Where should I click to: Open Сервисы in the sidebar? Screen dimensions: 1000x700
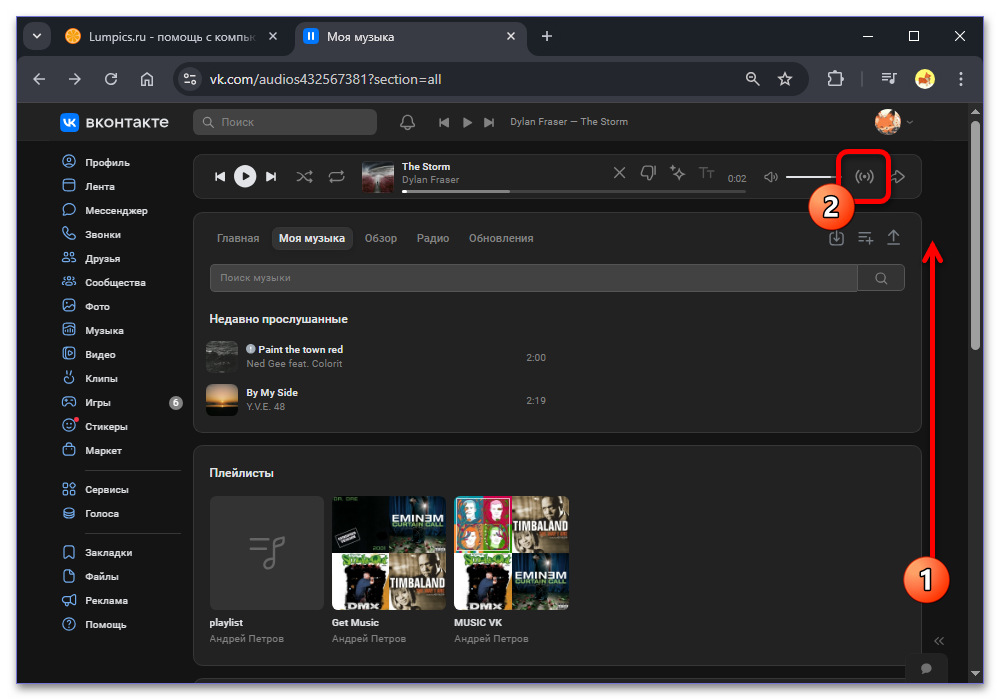click(x=95, y=490)
